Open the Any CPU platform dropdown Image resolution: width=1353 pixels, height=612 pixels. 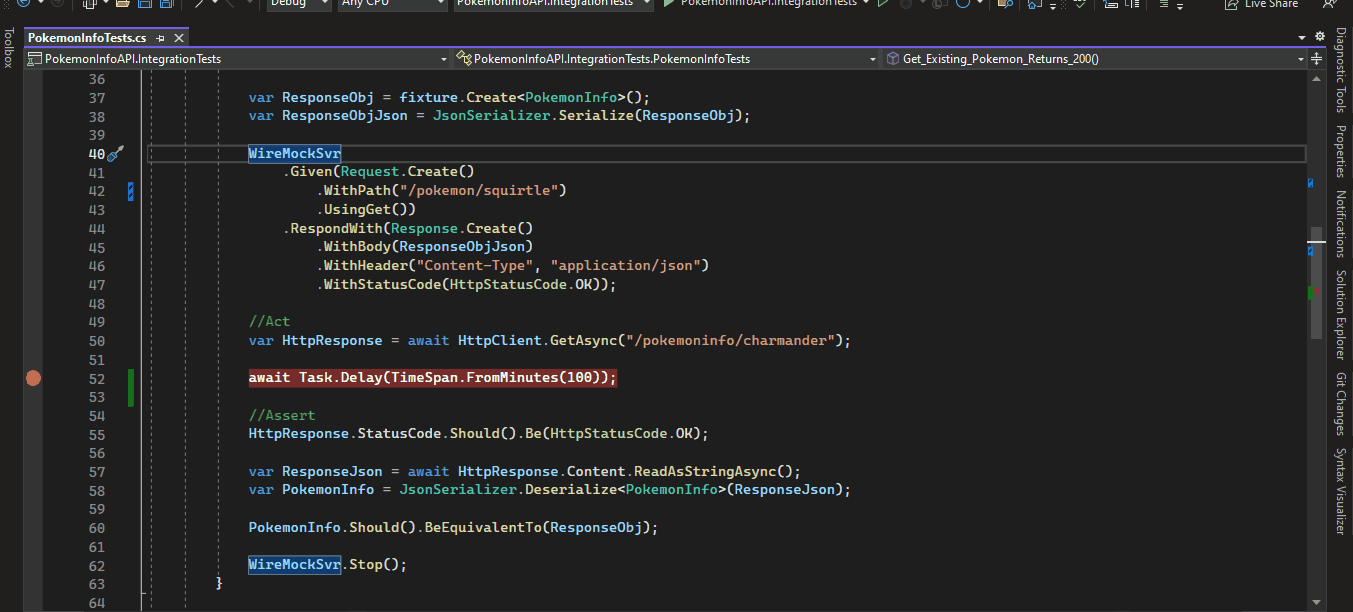point(392,4)
